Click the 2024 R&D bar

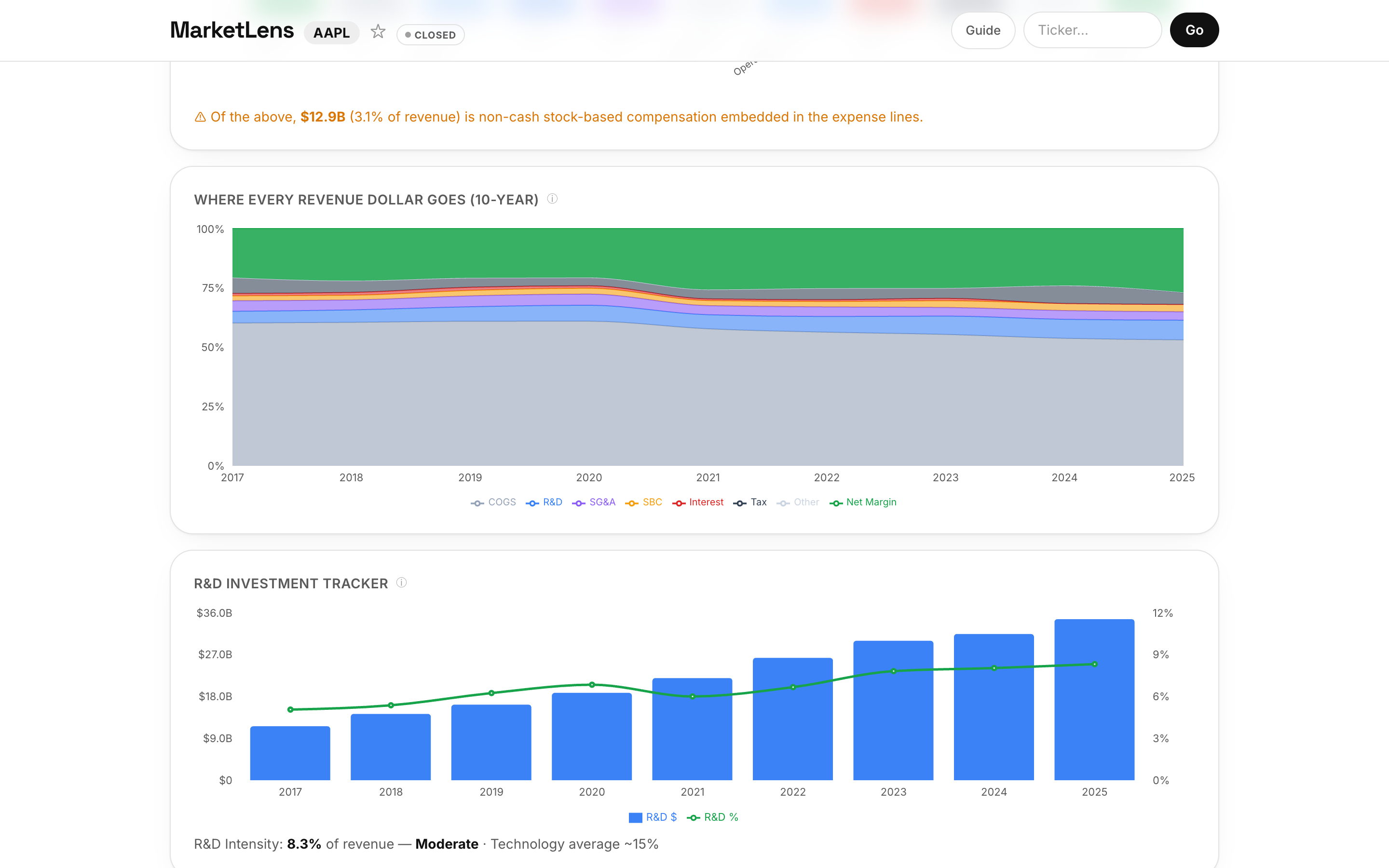(994, 706)
